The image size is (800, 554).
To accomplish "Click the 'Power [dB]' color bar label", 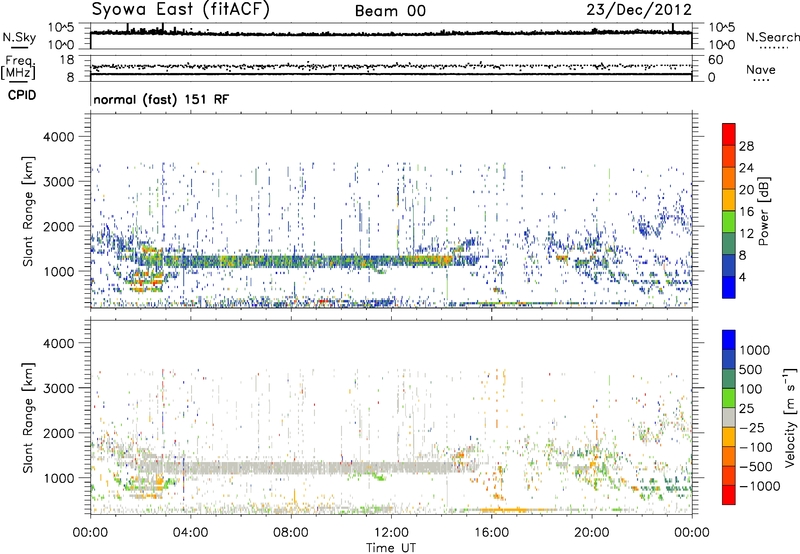I will click(763, 211).
